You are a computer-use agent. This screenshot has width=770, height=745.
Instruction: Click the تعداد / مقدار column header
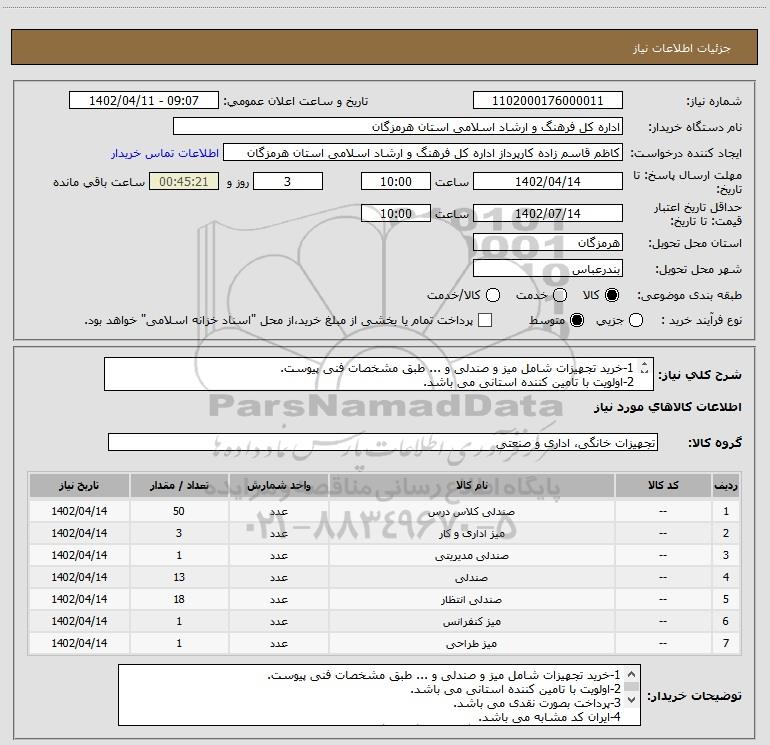pos(179,485)
